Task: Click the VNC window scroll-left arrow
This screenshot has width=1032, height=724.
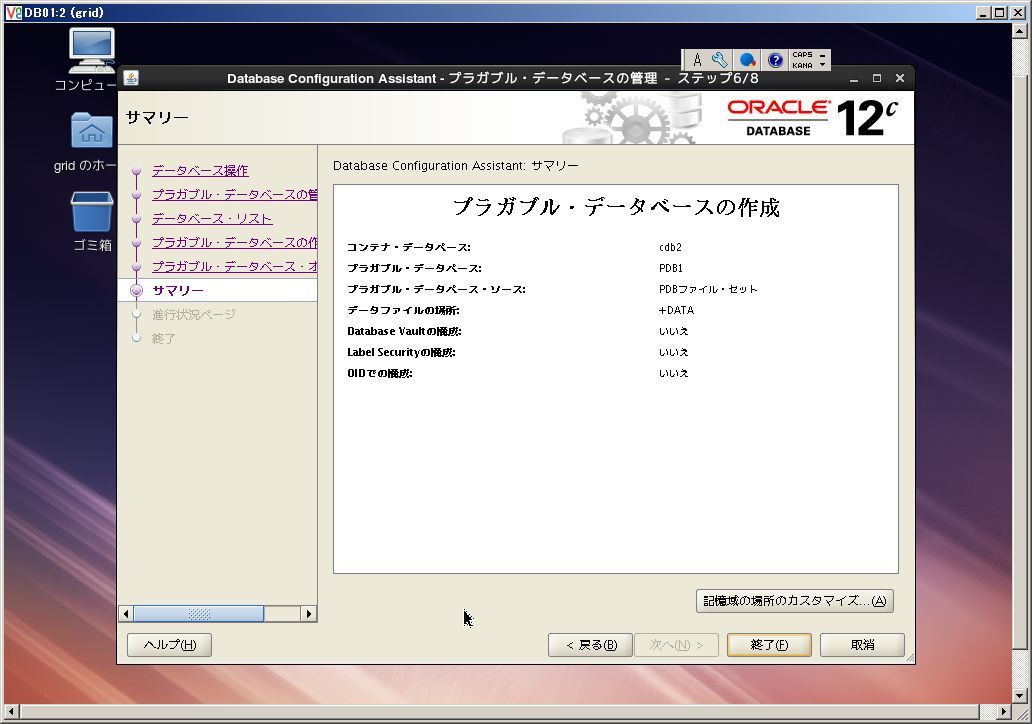Action: (x=11, y=711)
